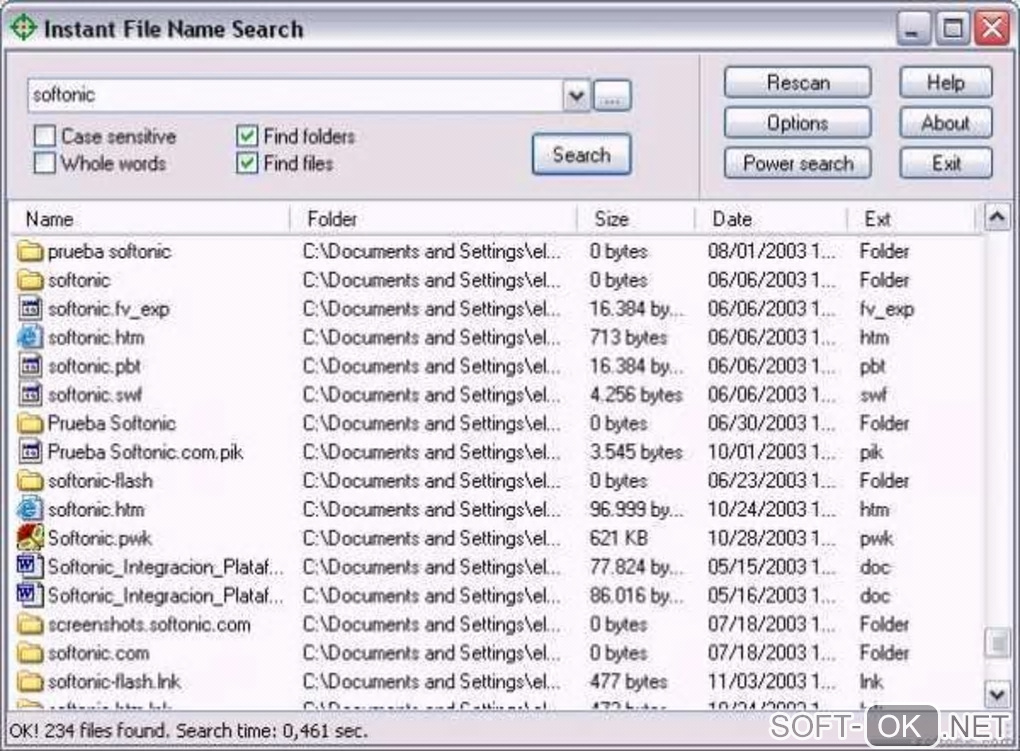
Task: Click the file icon of Prueba Softonic.com.pik
Action: [x=29, y=452]
